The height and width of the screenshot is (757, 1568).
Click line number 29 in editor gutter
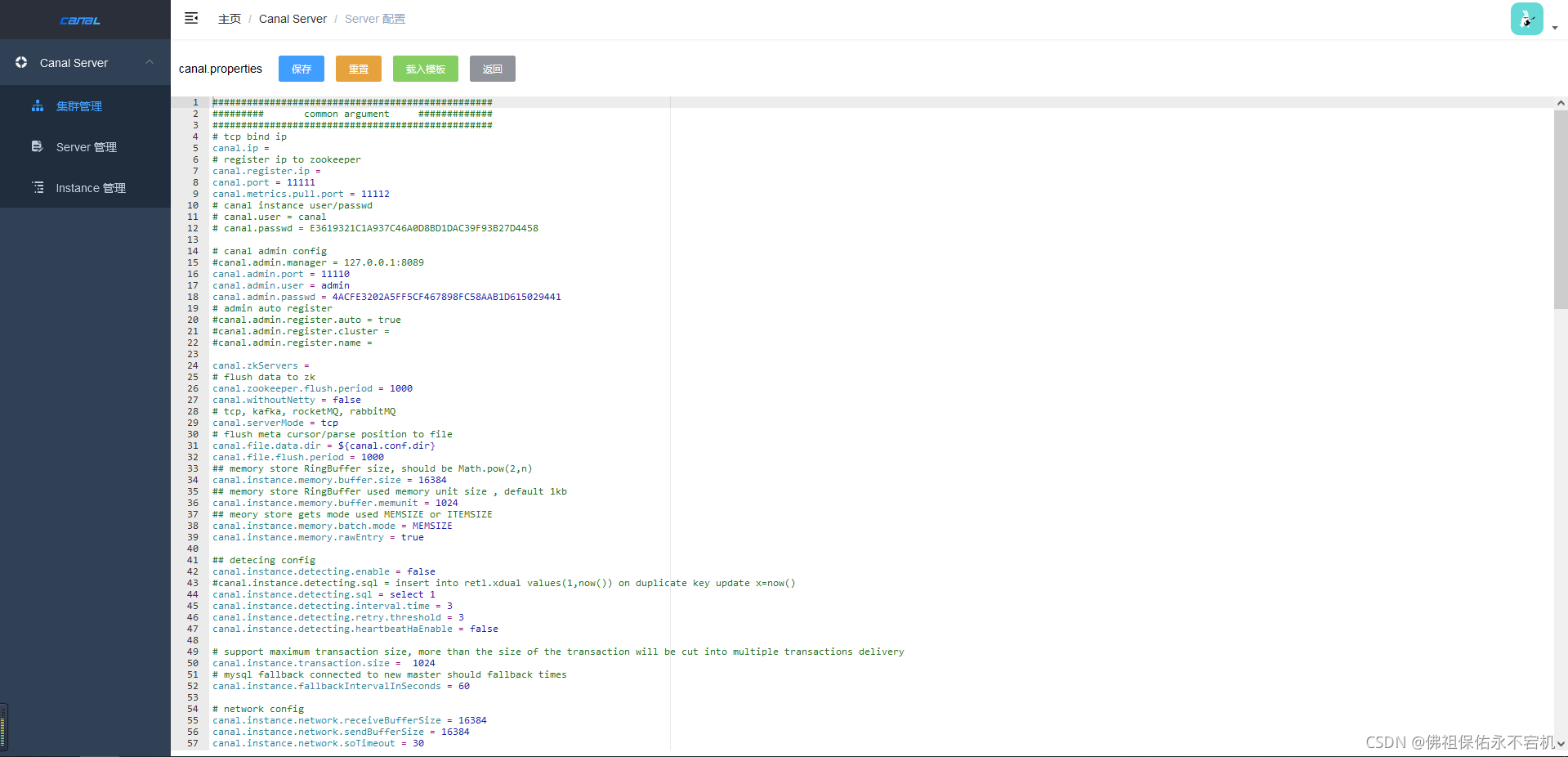point(193,423)
